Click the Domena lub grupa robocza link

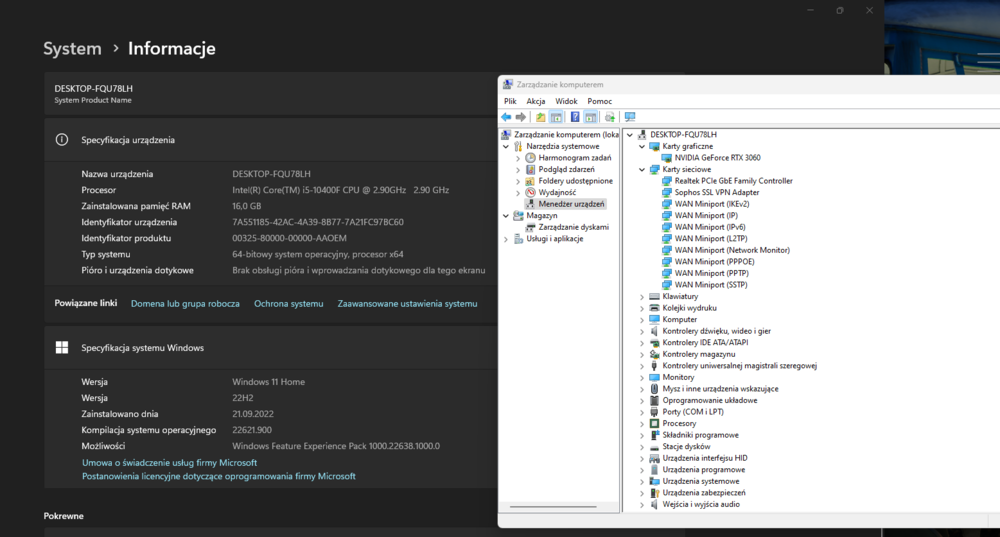(x=185, y=304)
